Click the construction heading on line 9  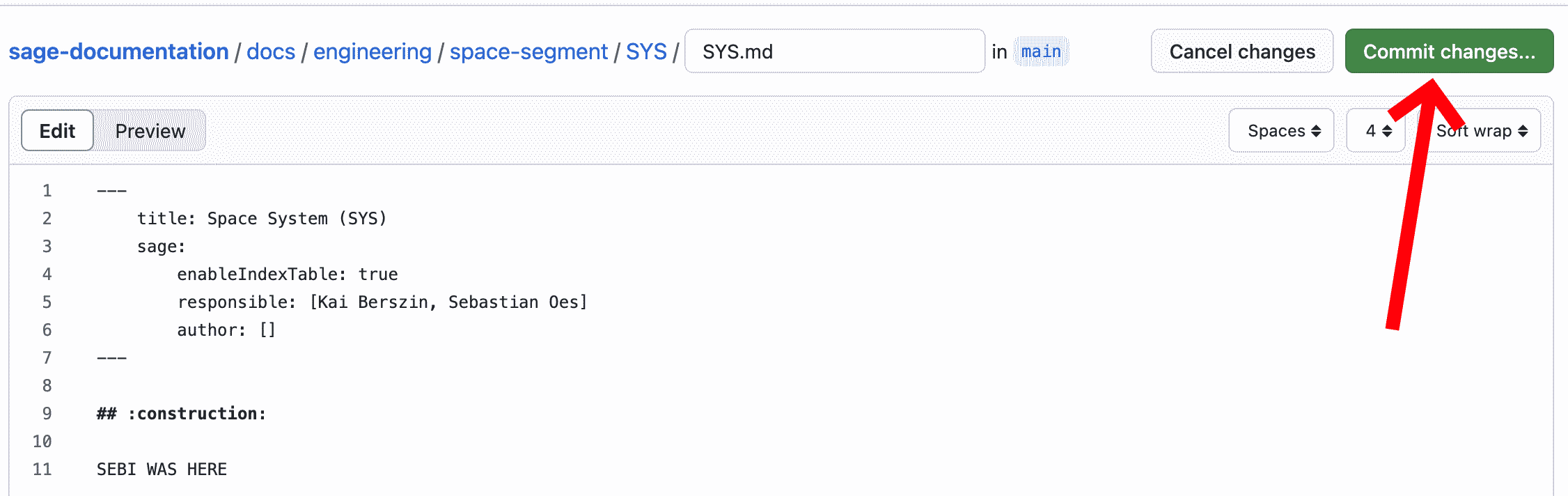pyautogui.click(x=180, y=413)
